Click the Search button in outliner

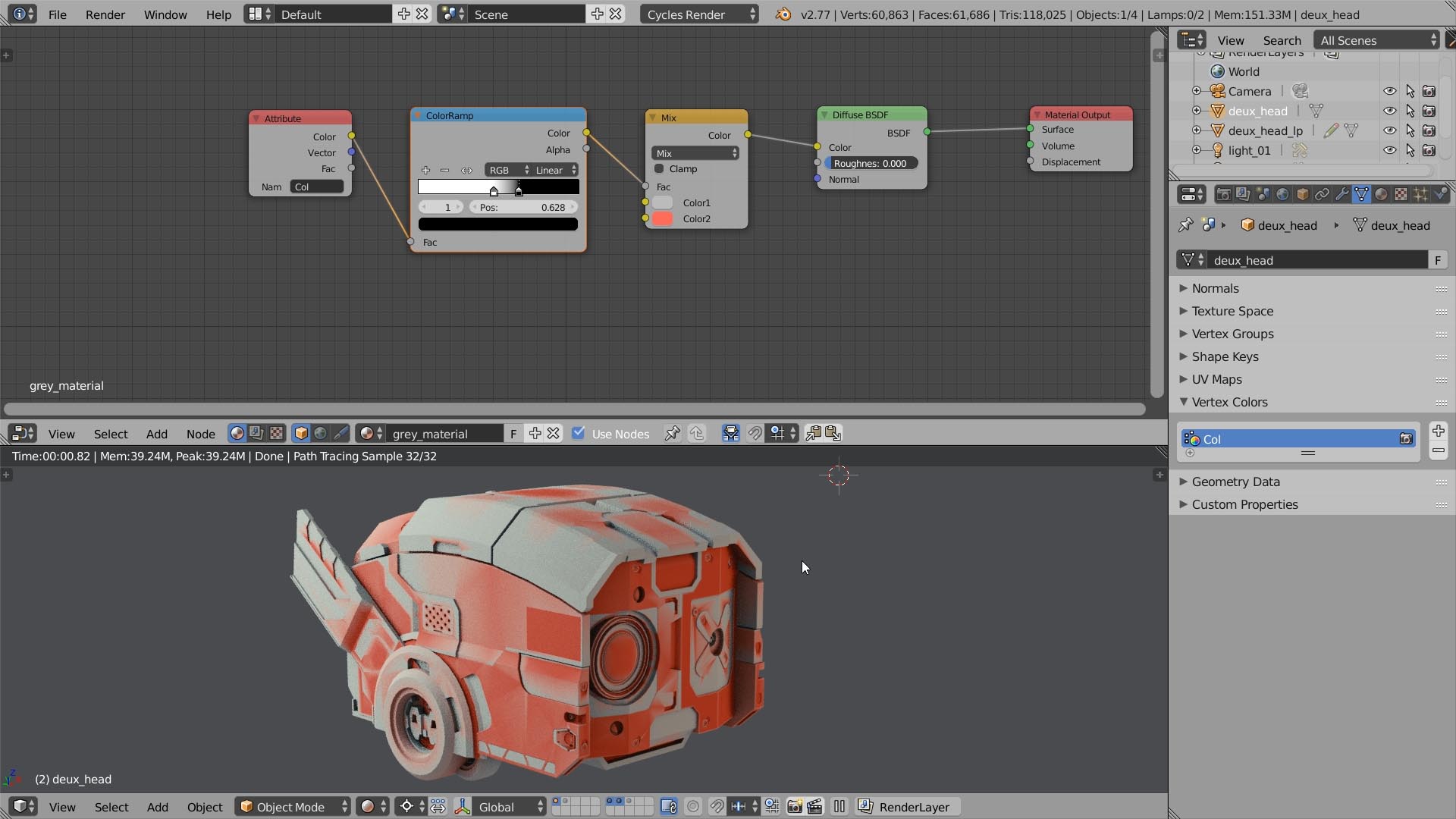pos(1282,40)
